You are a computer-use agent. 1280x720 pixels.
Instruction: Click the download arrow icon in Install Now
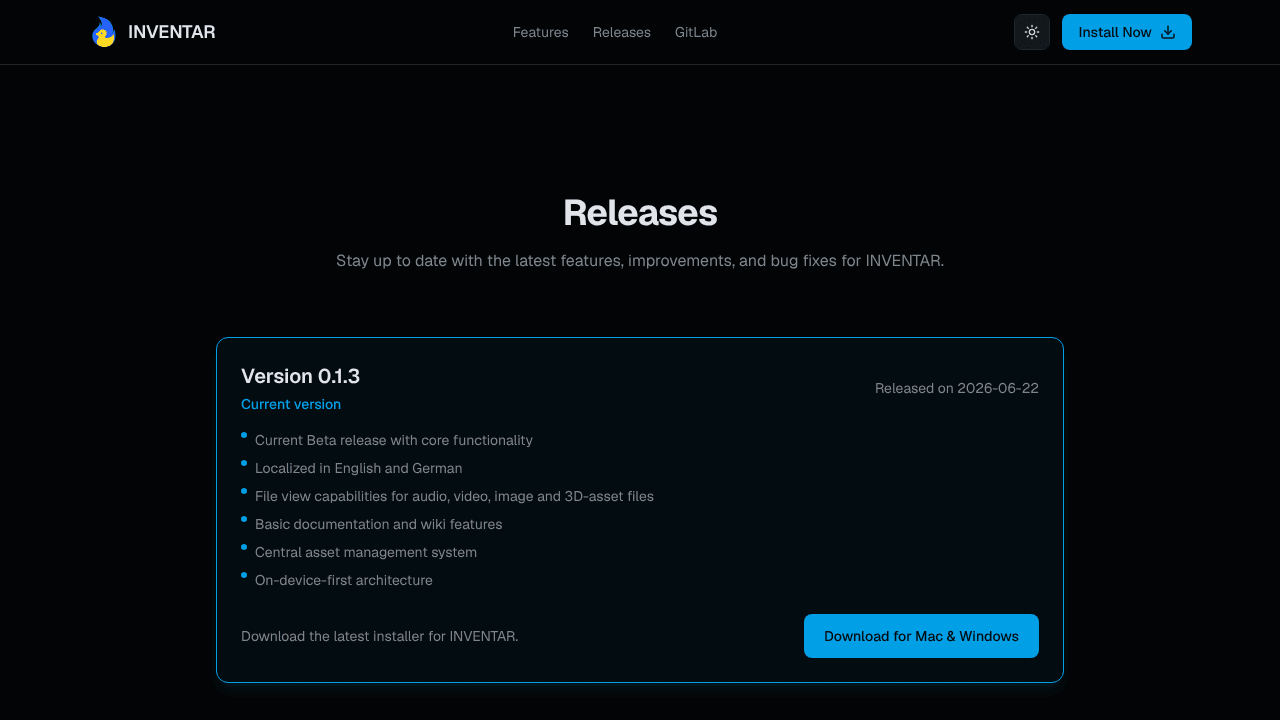click(x=1168, y=32)
